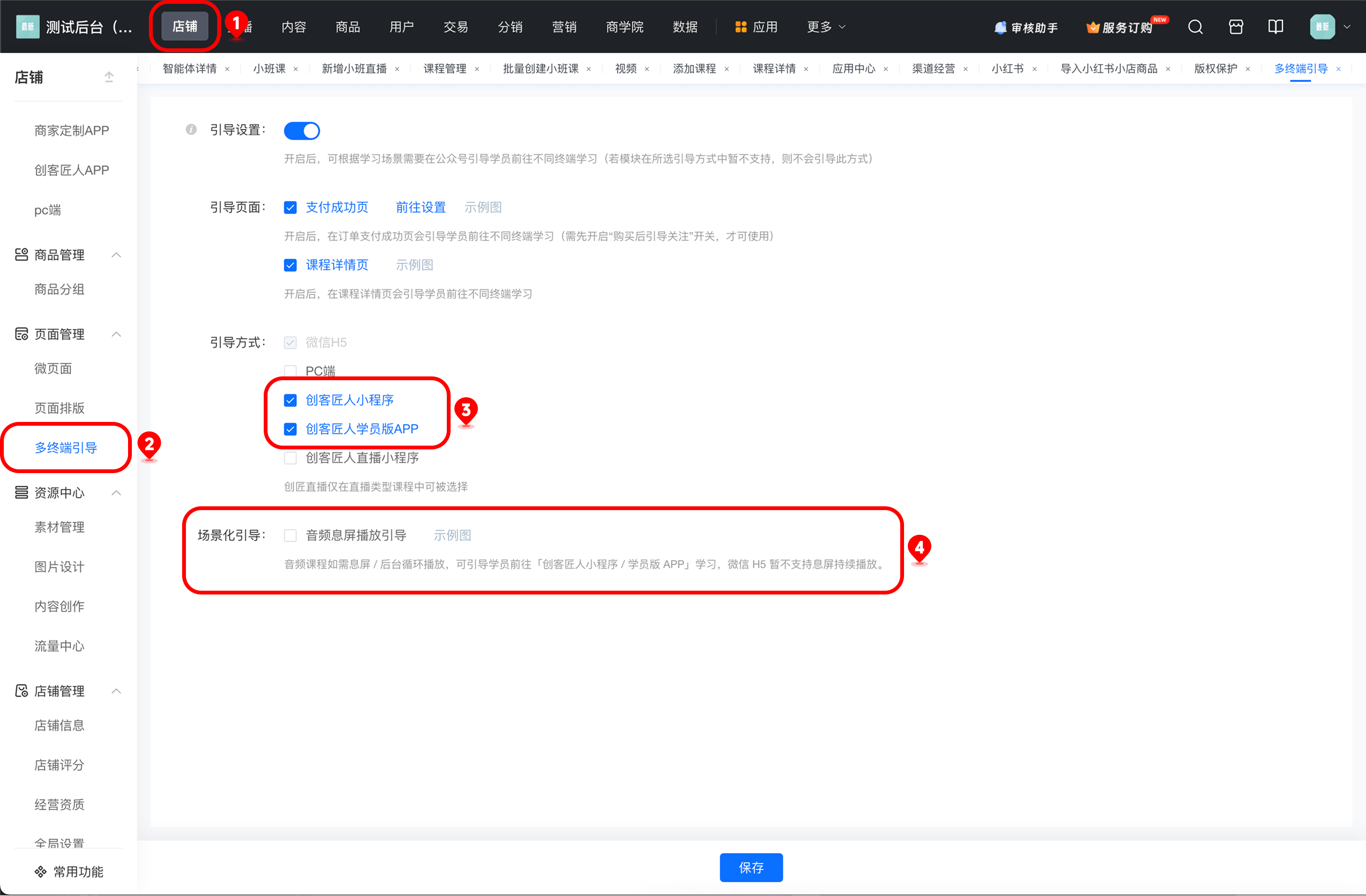The width and height of the screenshot is (1366, 896).
Task: Open the 营销 top menu
Action: (x=564, y=27)
